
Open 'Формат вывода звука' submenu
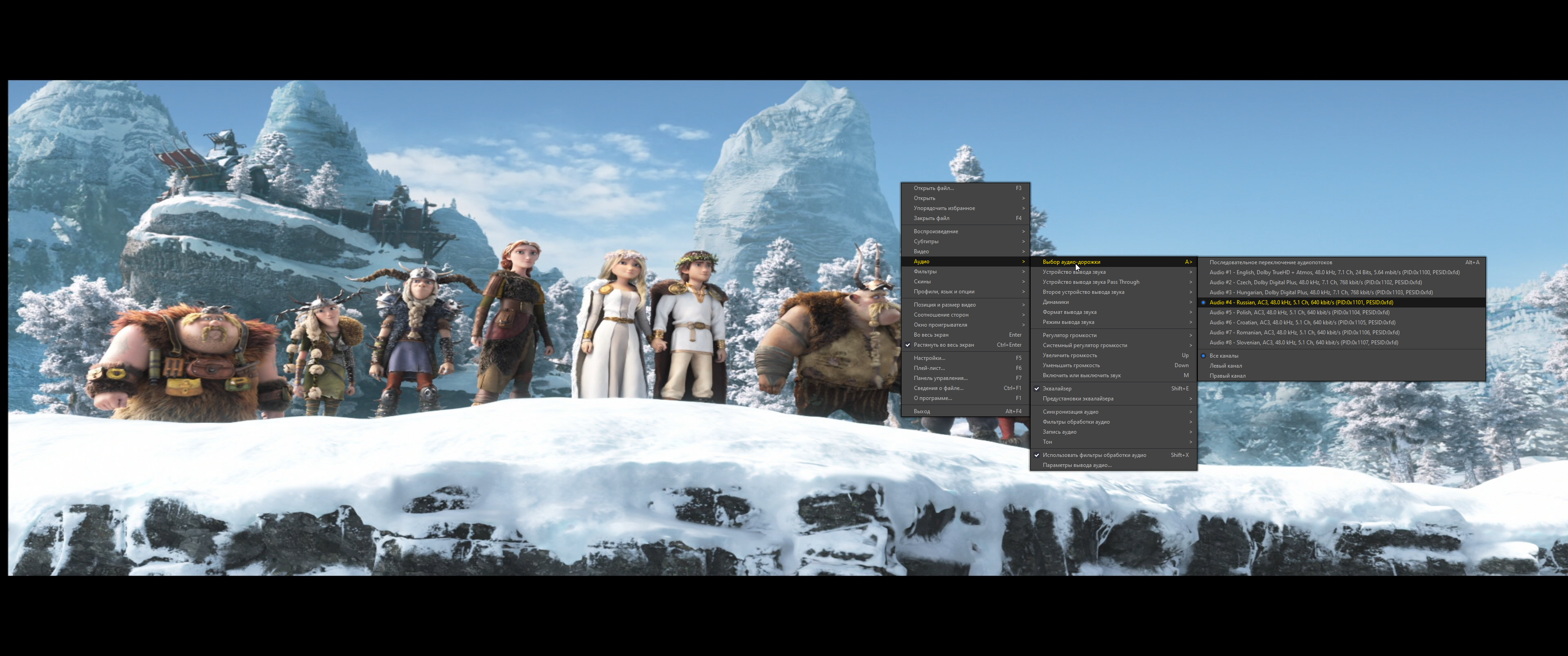pyautogui.click(x=1113, y=312)
